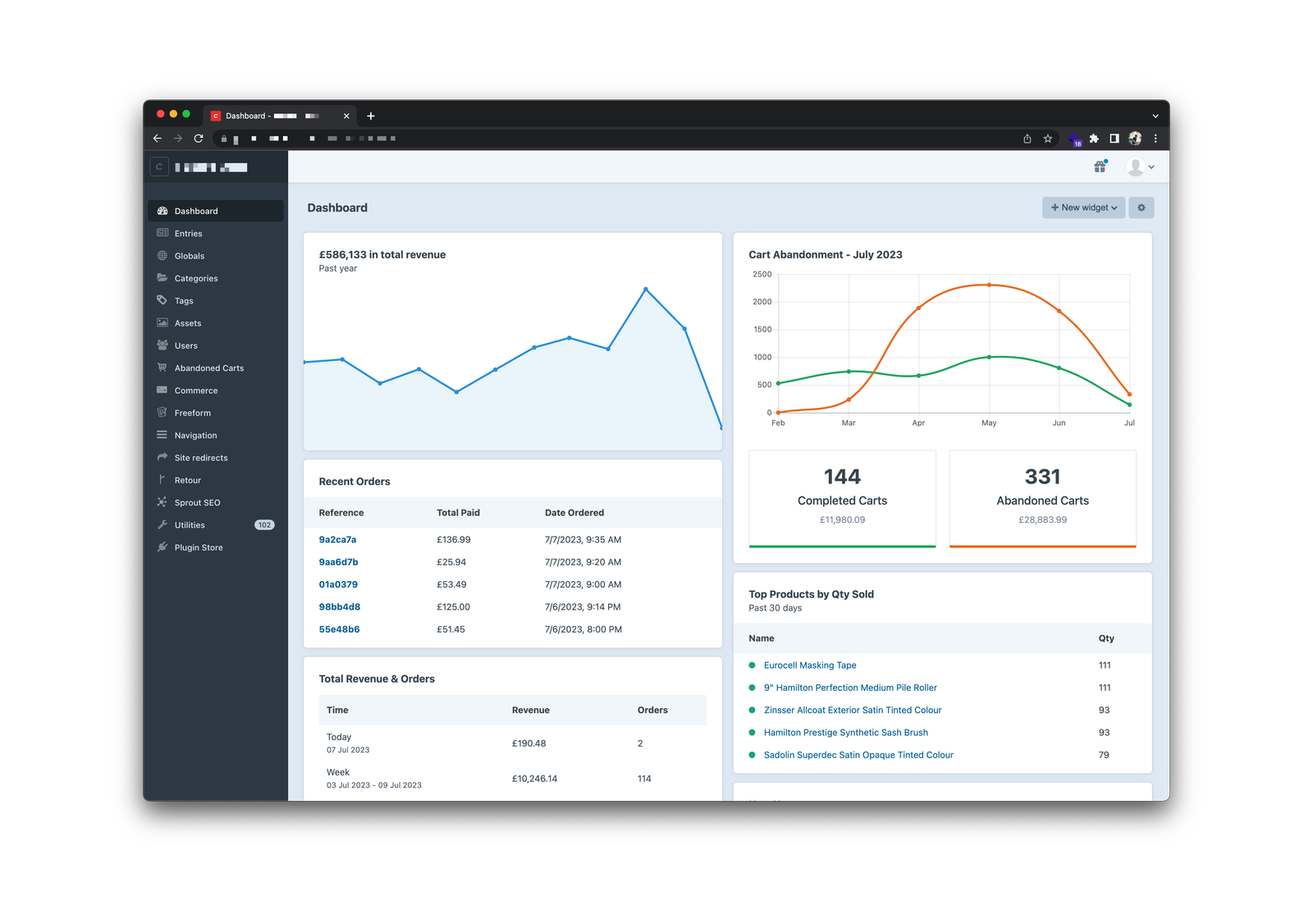Expand the user account menu
The width and height of the screenshot is (1313, 924).
(1141, 167)
